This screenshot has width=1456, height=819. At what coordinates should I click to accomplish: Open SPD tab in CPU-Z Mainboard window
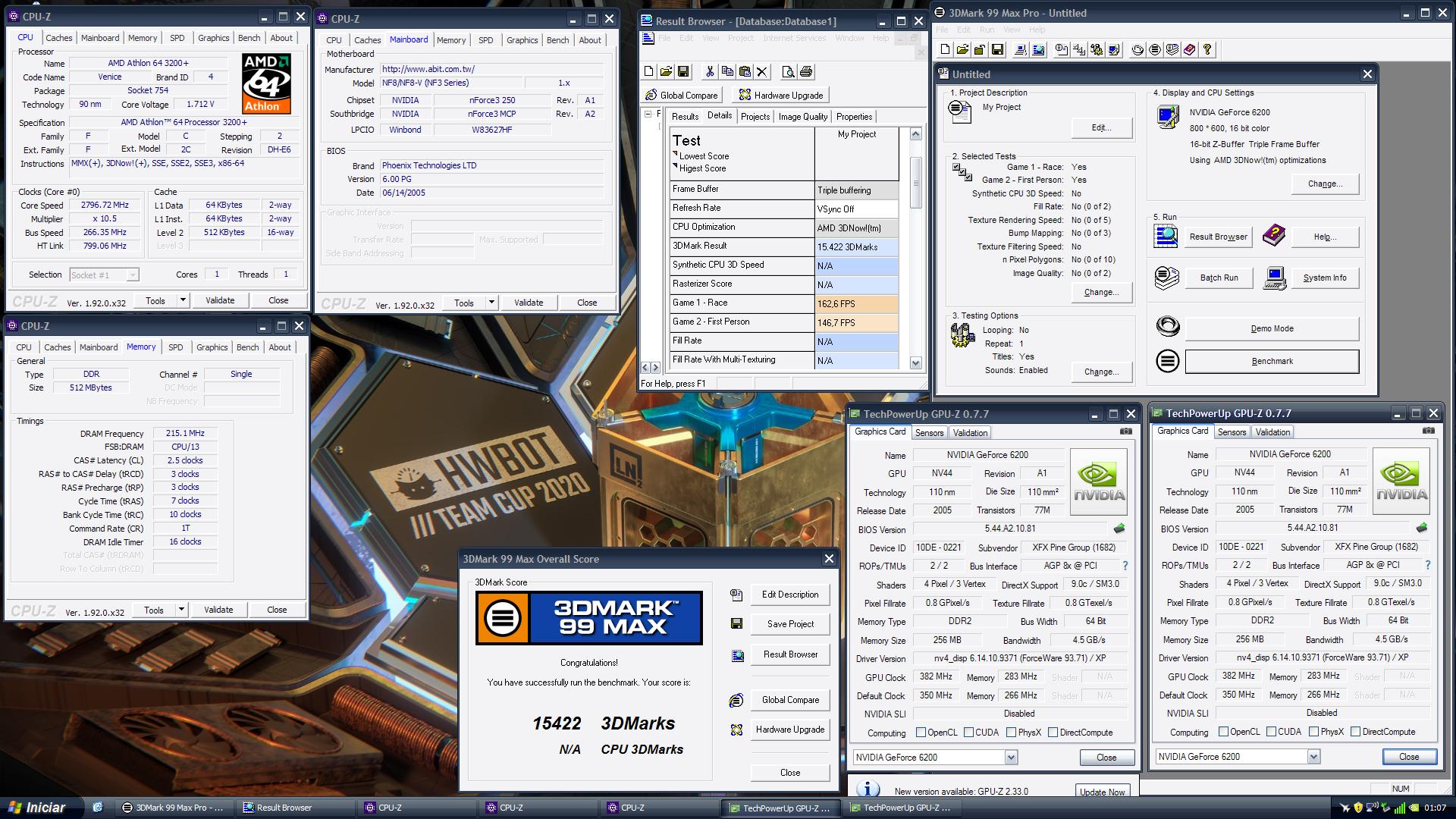(x=486, y=40)
